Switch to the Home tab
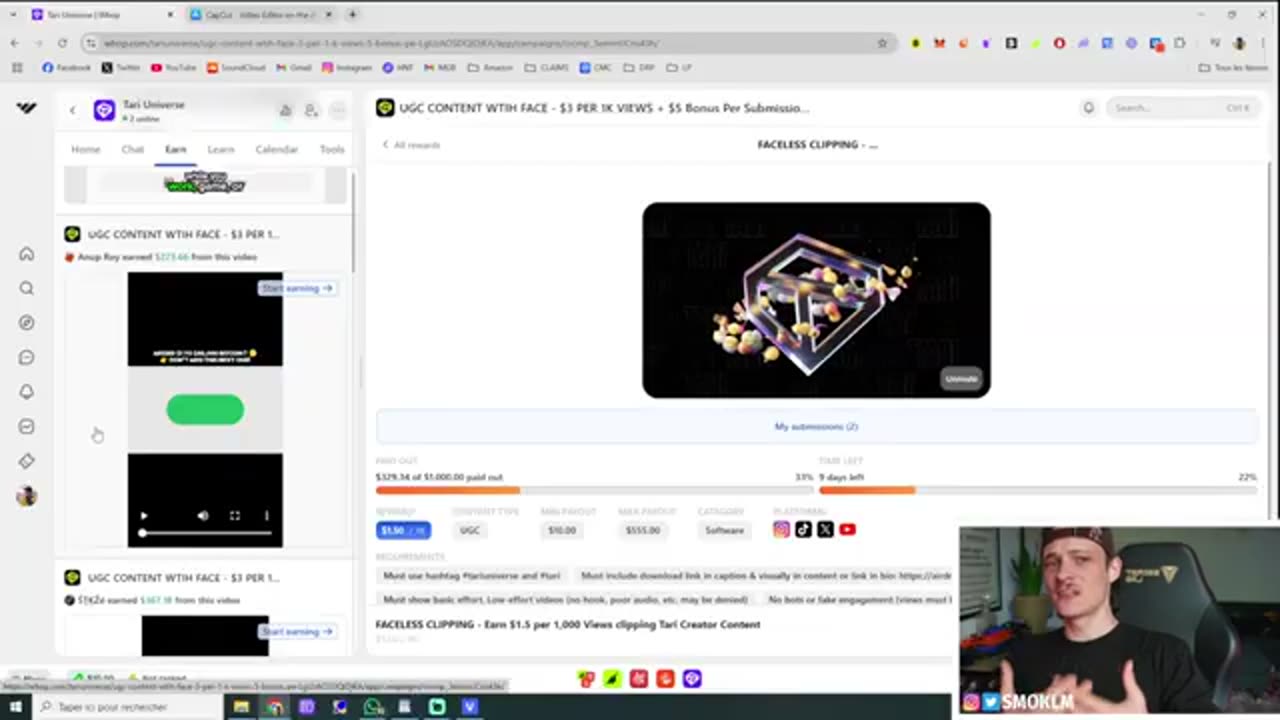Viewport: 1280px width, 720px height. click(x=86, y=149)
